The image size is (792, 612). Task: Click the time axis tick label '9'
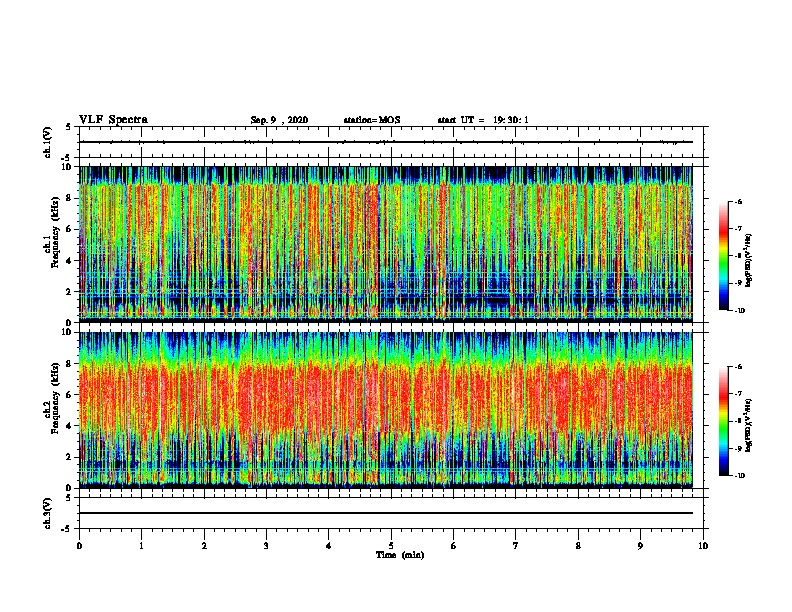click(x=640, y=546)
